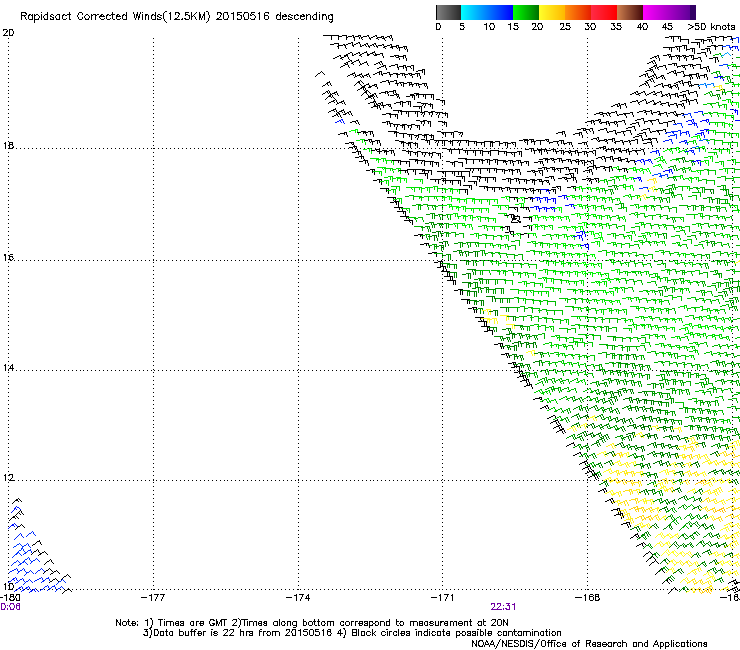The image size is (740, 650).
Task: Select the '40' label under the colorbar
Action: point(642,27)
